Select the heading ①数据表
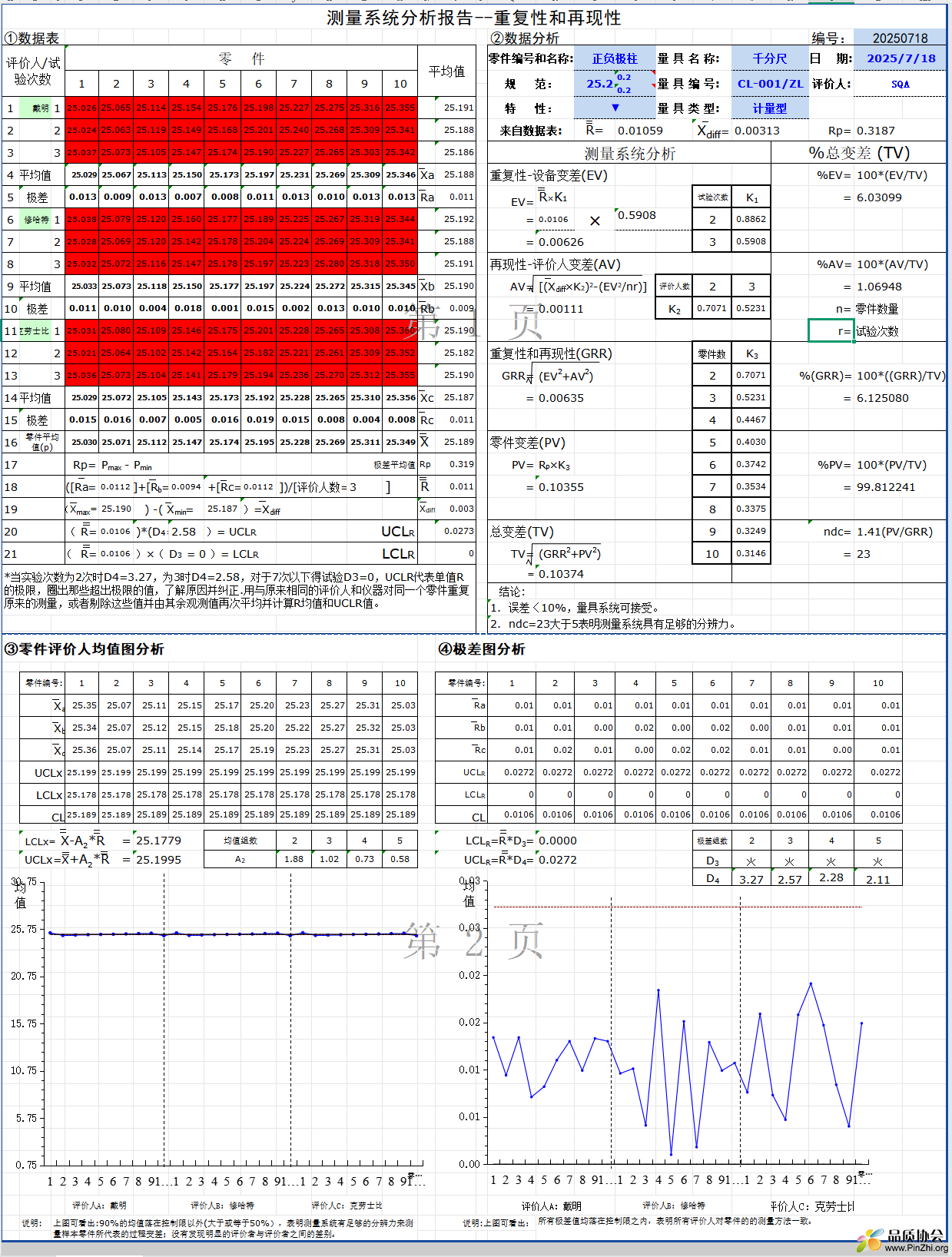This screenshot has width=952, height=1257. click(32, 38)
